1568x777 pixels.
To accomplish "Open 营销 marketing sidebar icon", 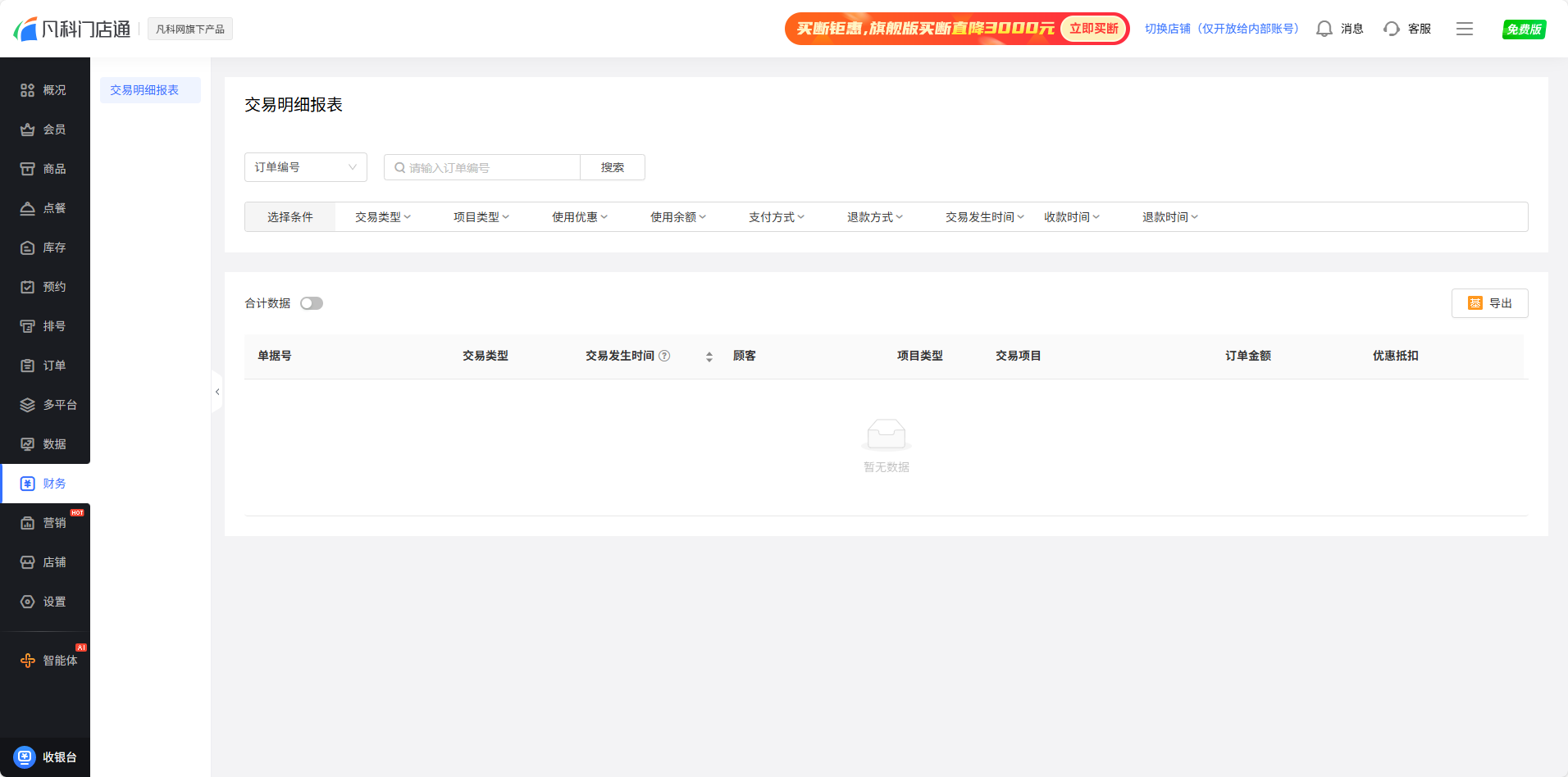I will point(28,523).
